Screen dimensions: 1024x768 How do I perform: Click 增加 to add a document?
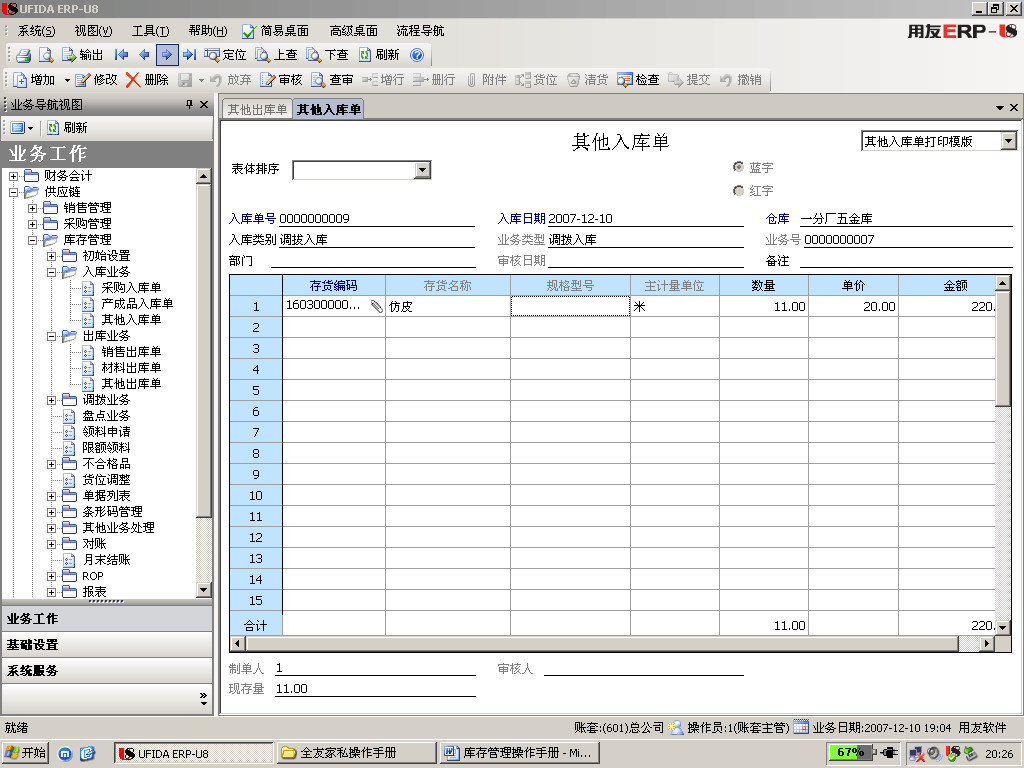pyautogui.click(x=34, y=80)
